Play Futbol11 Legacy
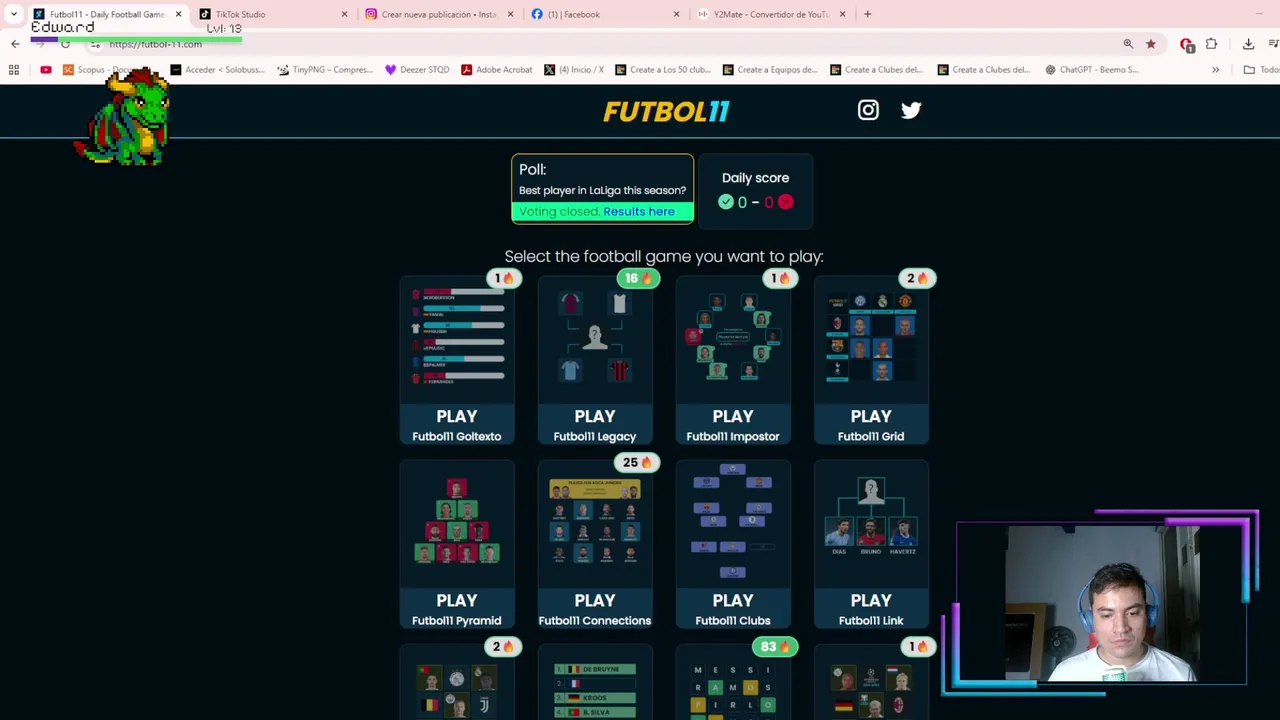The width and height of the screenshot is (1280, 720). click(x=595, y=425)
